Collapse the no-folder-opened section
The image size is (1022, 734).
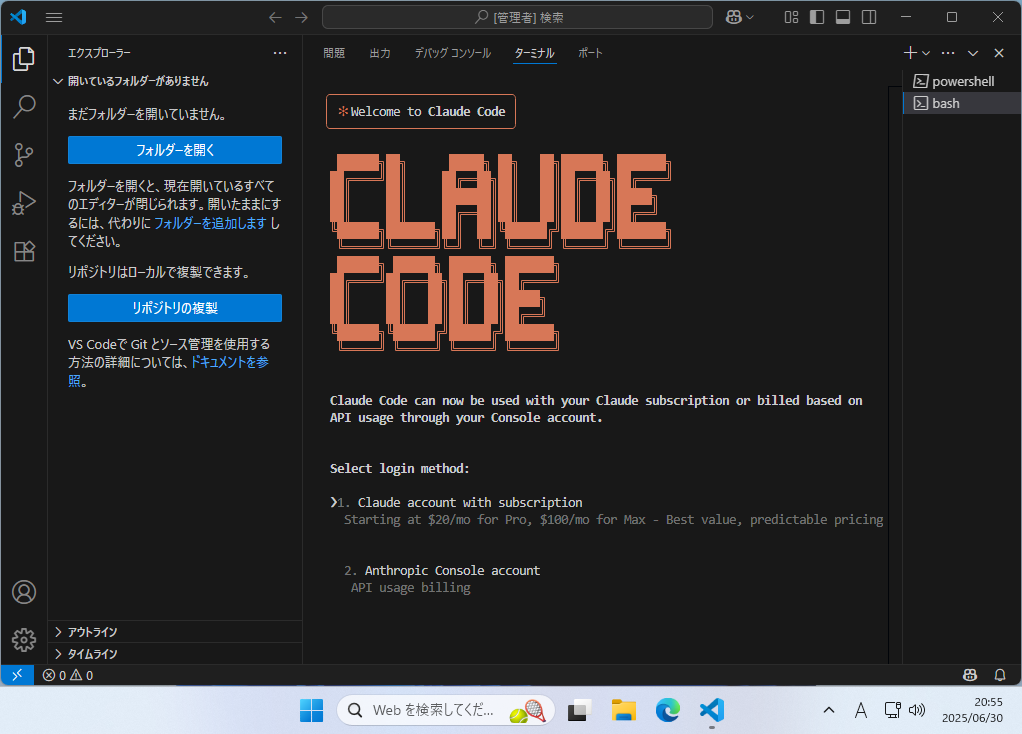point(175,81)
